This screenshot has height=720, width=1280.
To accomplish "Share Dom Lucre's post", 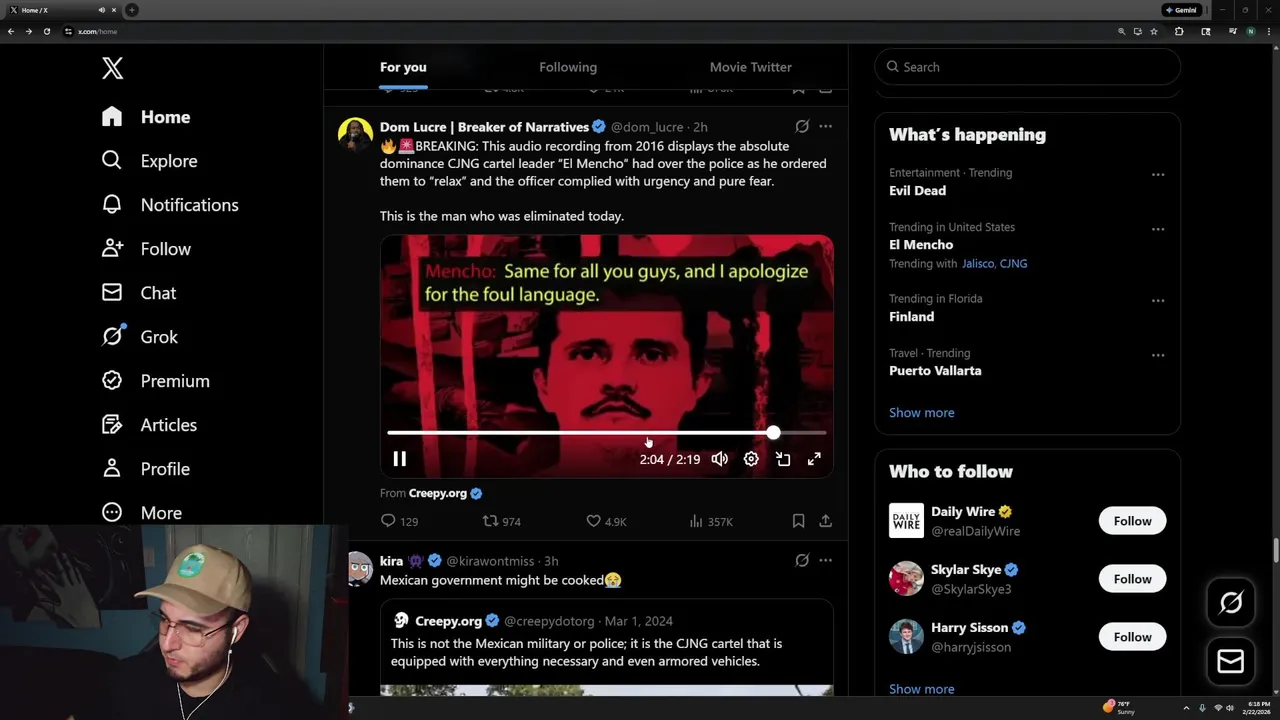I will pos(825,521).
